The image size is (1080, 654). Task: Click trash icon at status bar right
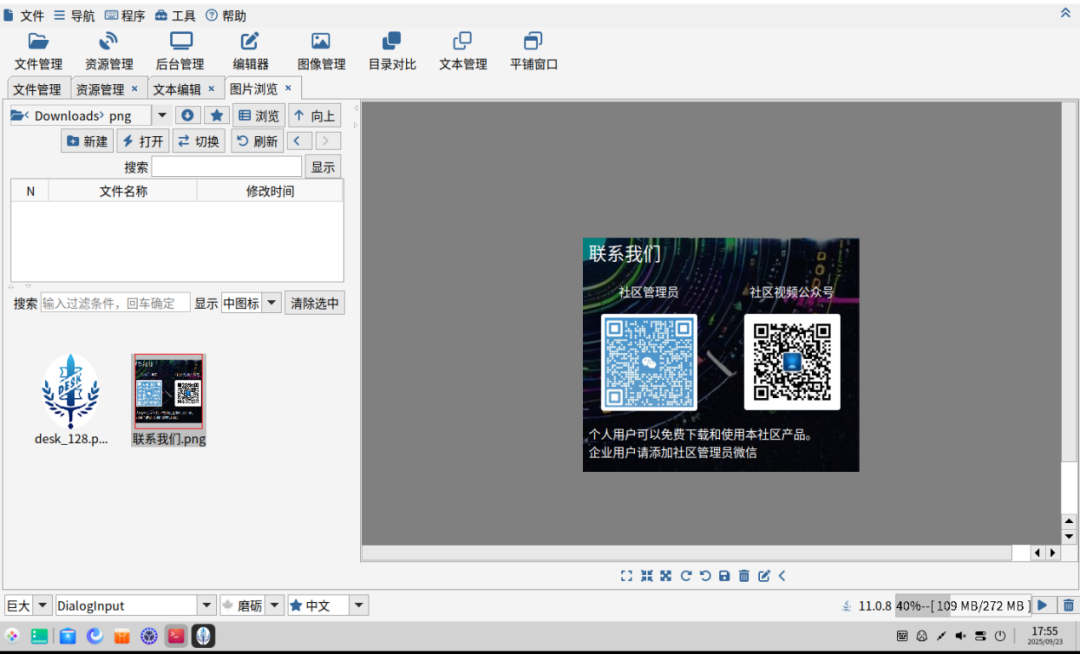point(1068,605)
